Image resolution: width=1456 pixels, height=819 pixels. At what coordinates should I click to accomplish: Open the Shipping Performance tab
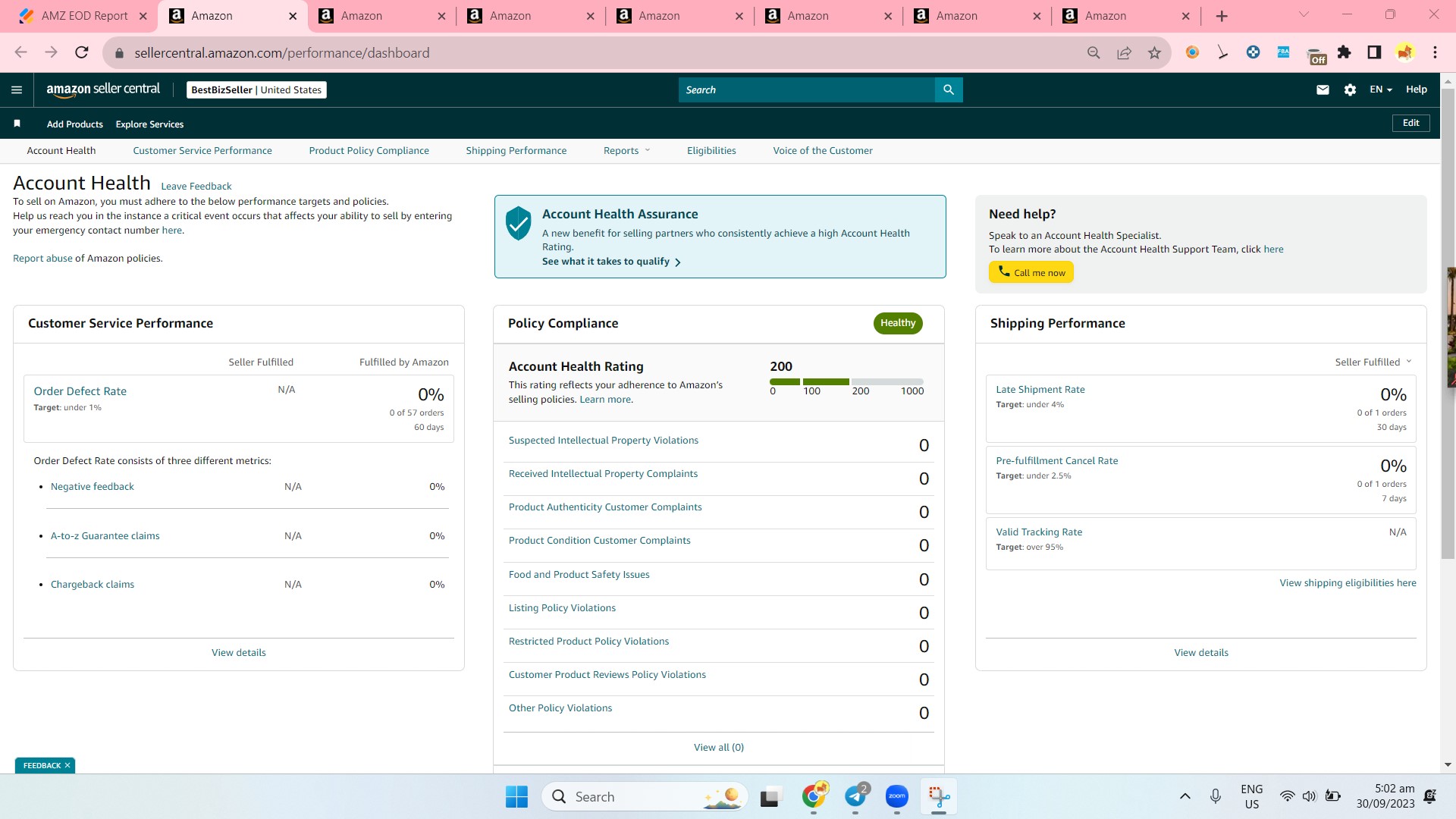tap(516, 150)
